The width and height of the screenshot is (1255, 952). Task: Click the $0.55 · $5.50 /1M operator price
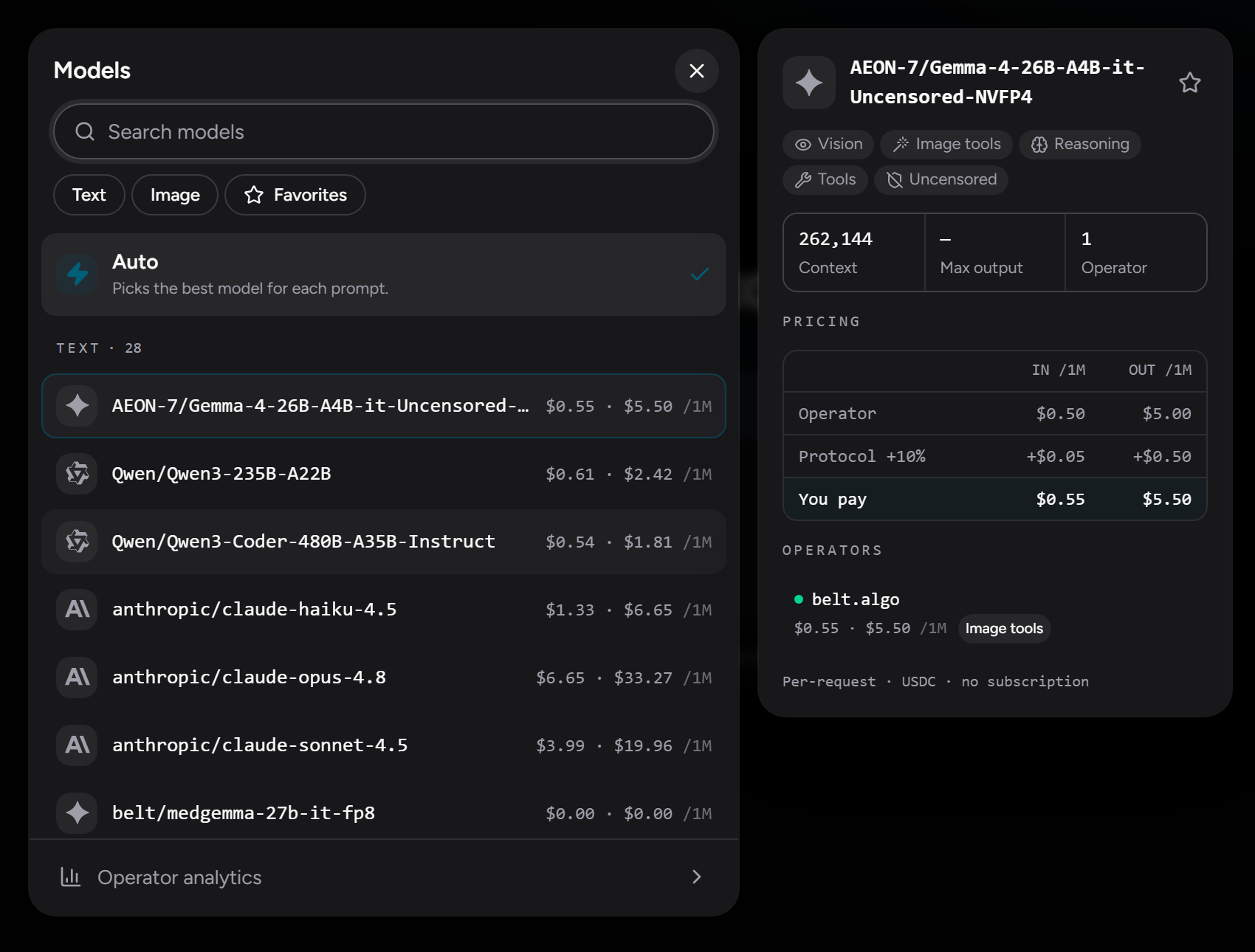(x=870, y=629)
